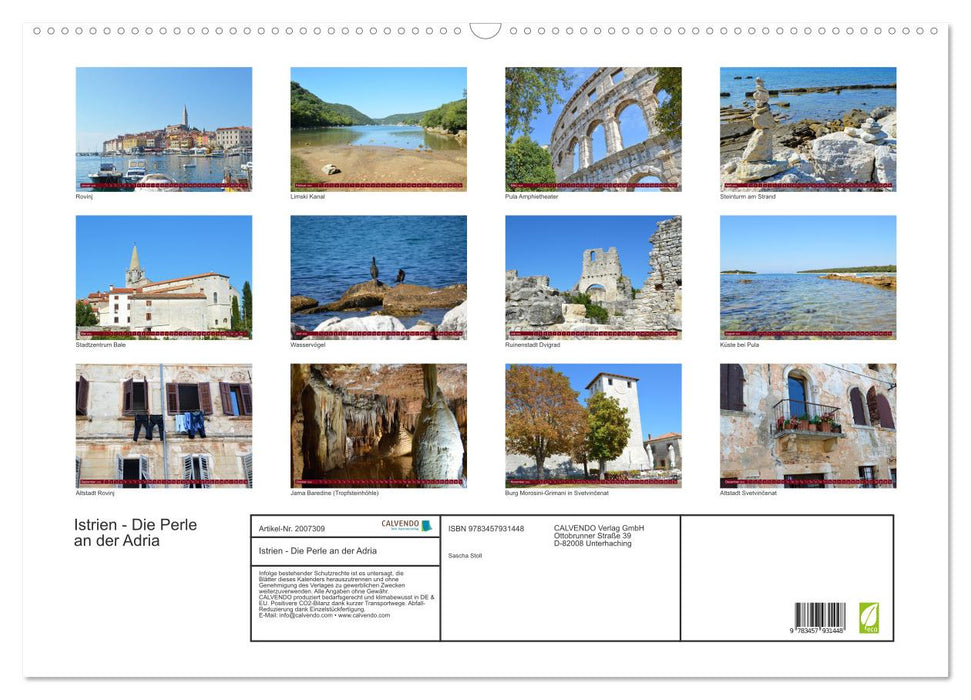Screen dimensions: 971x700
Task: Select the Jama Baredine cave photo
Action: pos(378,425)
